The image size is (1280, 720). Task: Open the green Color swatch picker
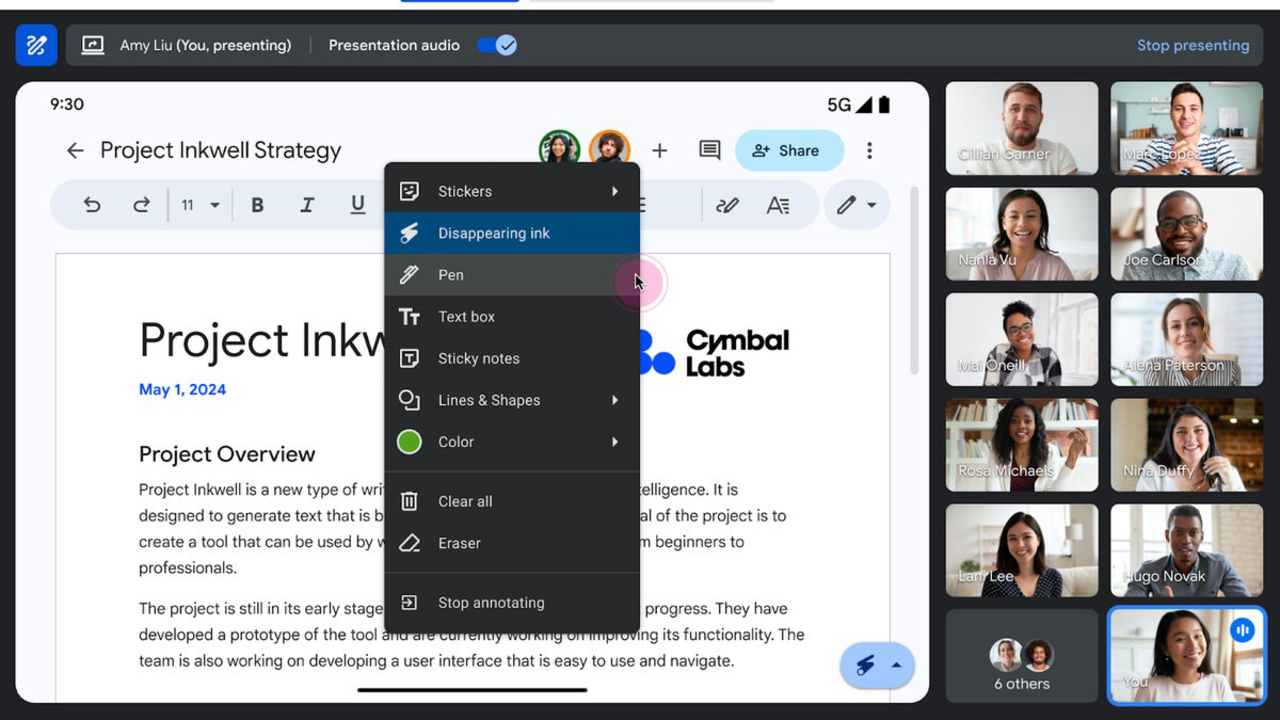(x=409, y=441)
